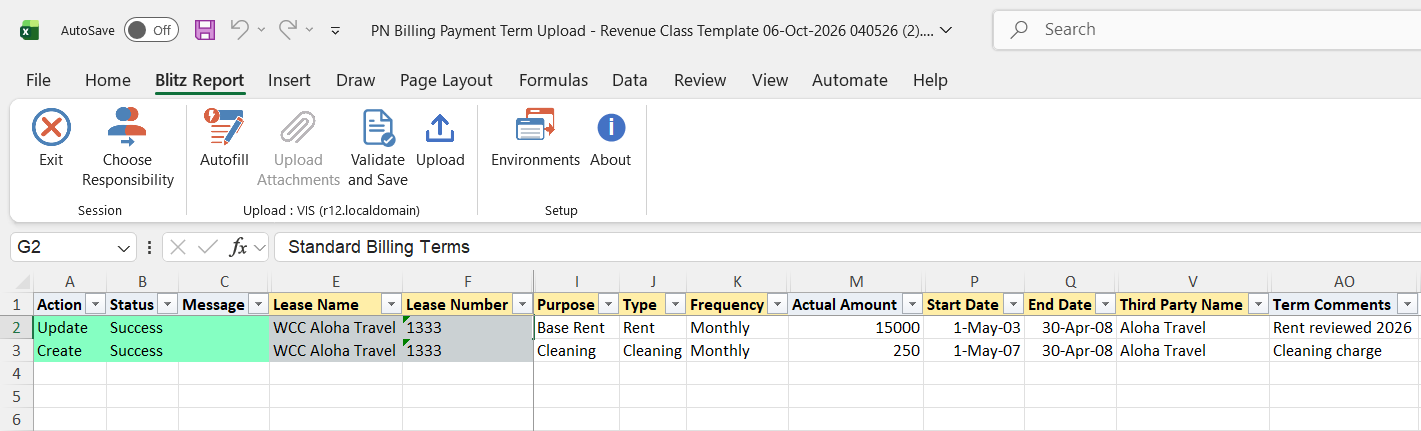Select the 'Rent reviewed 2026' comment cell
Screen dimensions: 1421x431
pyautogui.click(x=1345, y=328)
